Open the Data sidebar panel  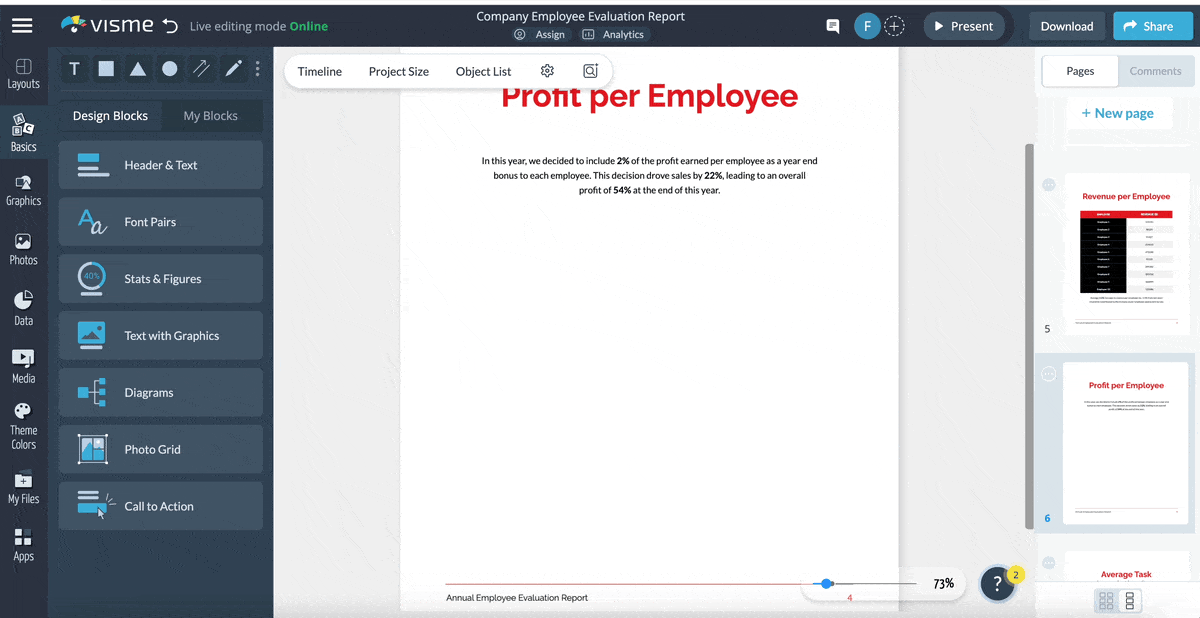point(23,305)
